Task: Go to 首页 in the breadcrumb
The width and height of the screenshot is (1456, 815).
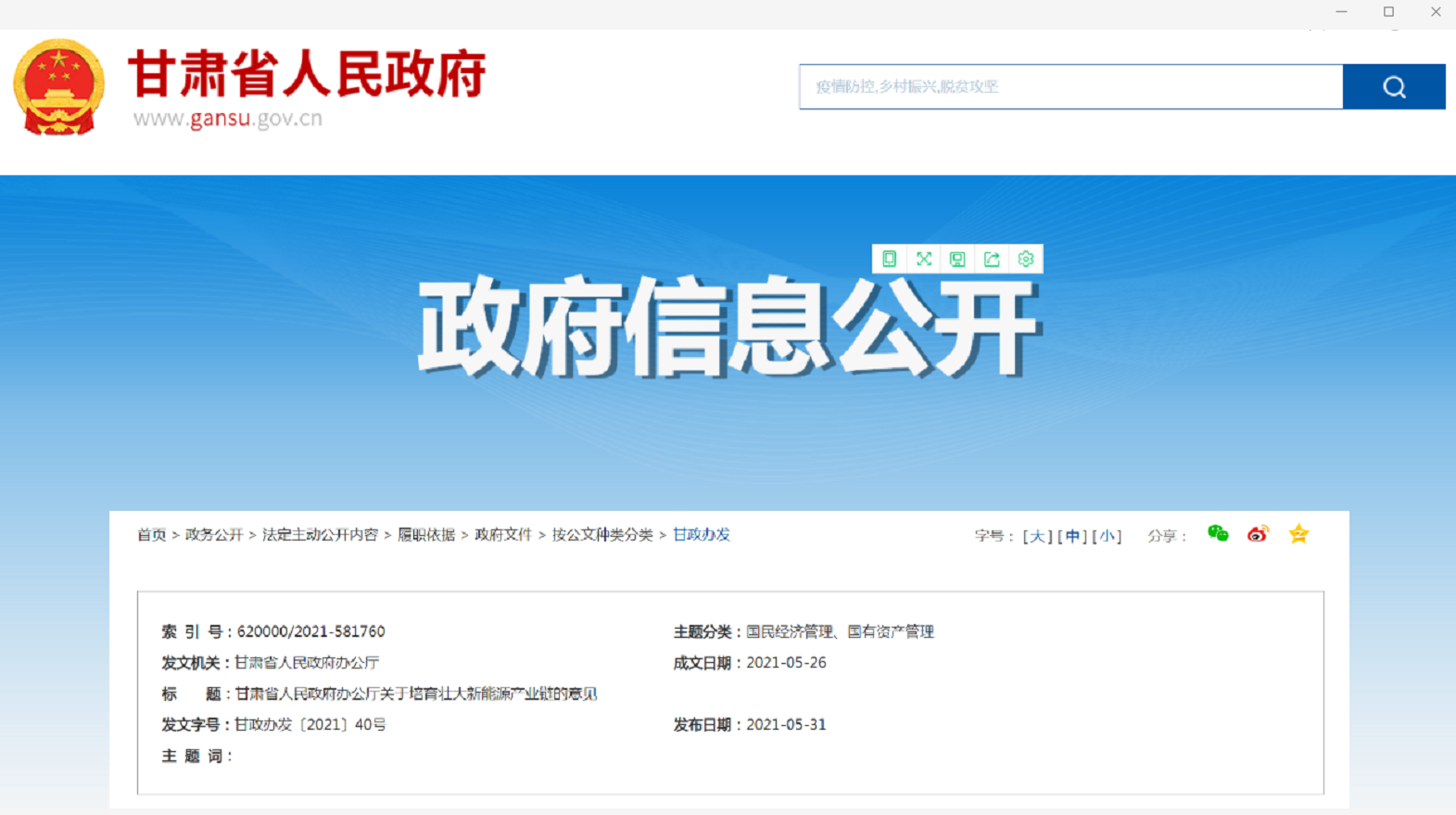Action: coord(151,535)
